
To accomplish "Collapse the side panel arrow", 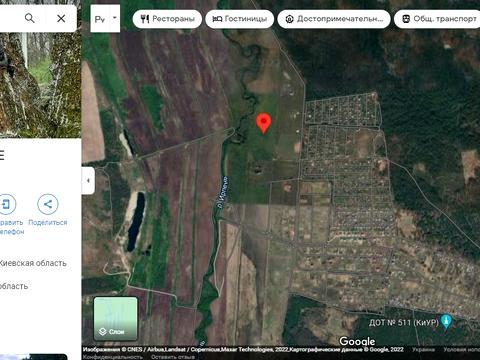I will (88, 180).
